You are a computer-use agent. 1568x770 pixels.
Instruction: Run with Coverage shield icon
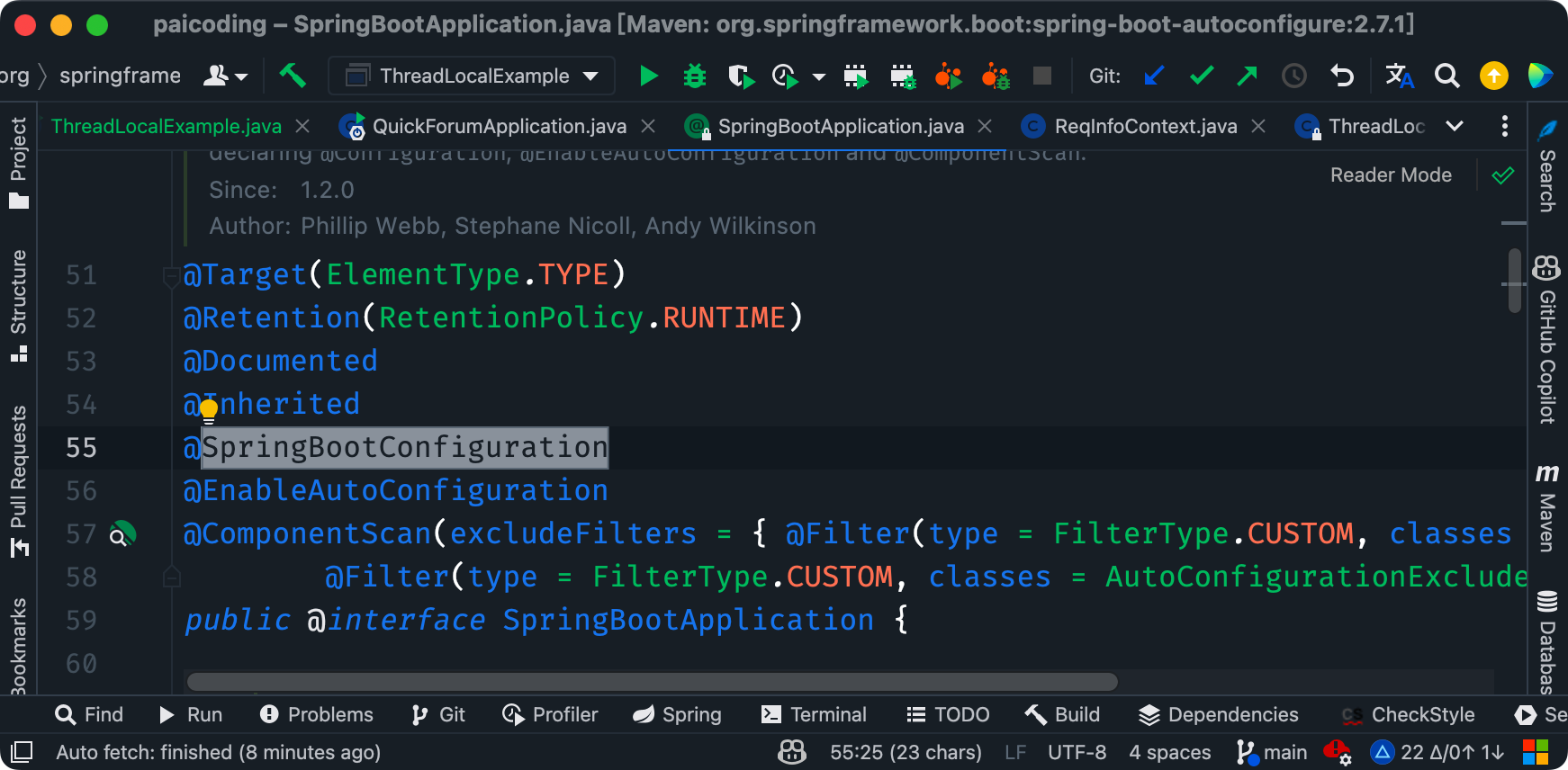tap(741, 76)
